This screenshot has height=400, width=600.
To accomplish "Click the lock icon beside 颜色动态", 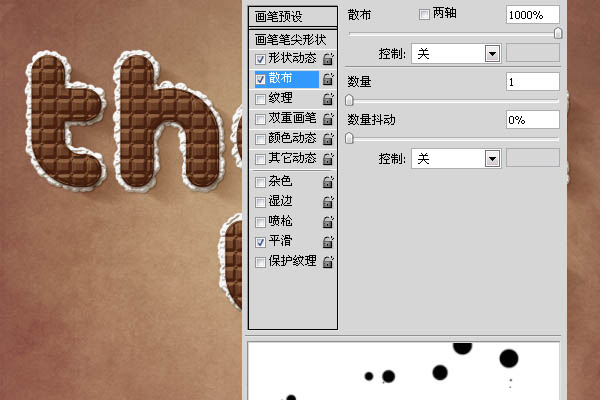I will tap(328, 139).
